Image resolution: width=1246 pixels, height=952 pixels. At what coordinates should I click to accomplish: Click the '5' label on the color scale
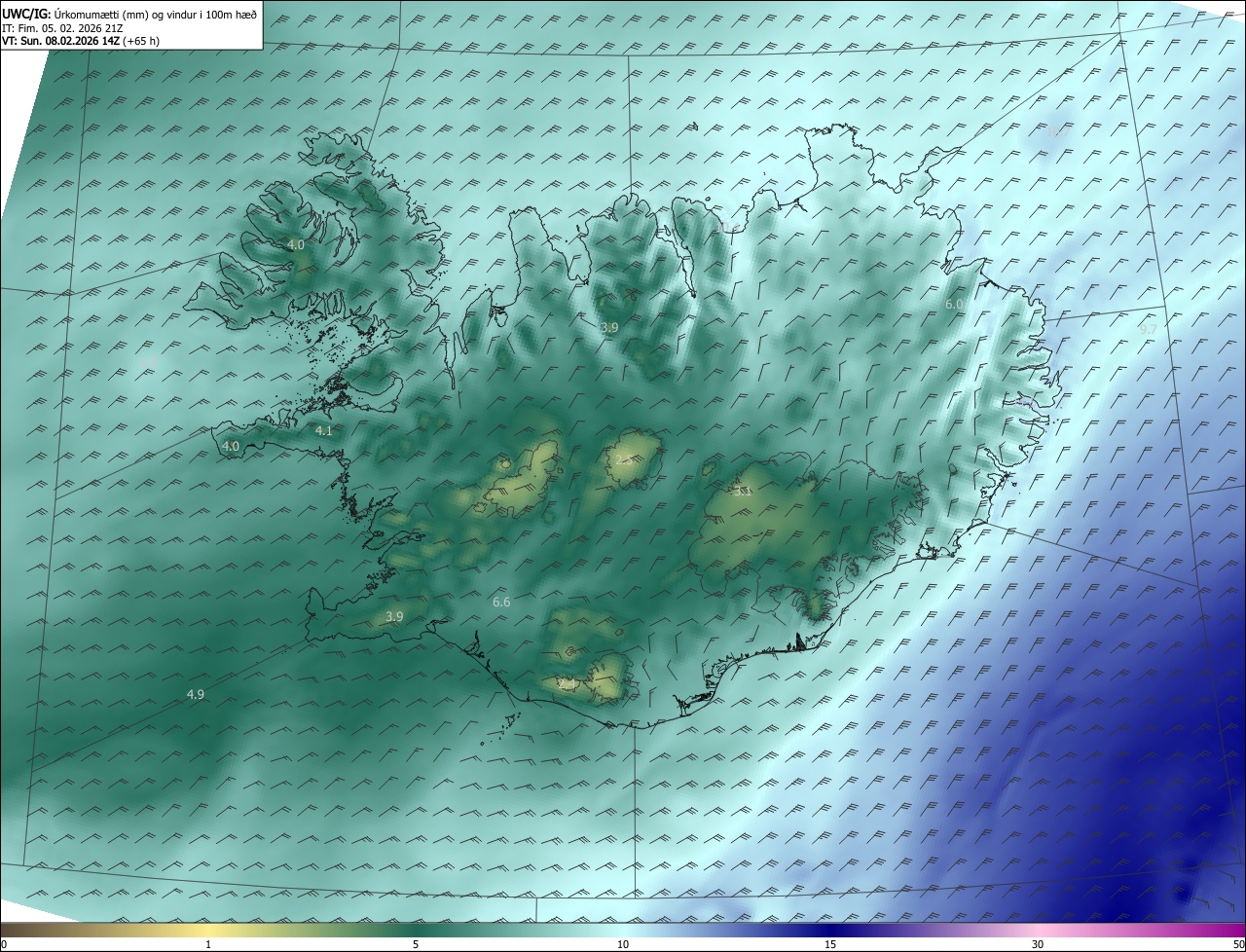tap(416, 944)
